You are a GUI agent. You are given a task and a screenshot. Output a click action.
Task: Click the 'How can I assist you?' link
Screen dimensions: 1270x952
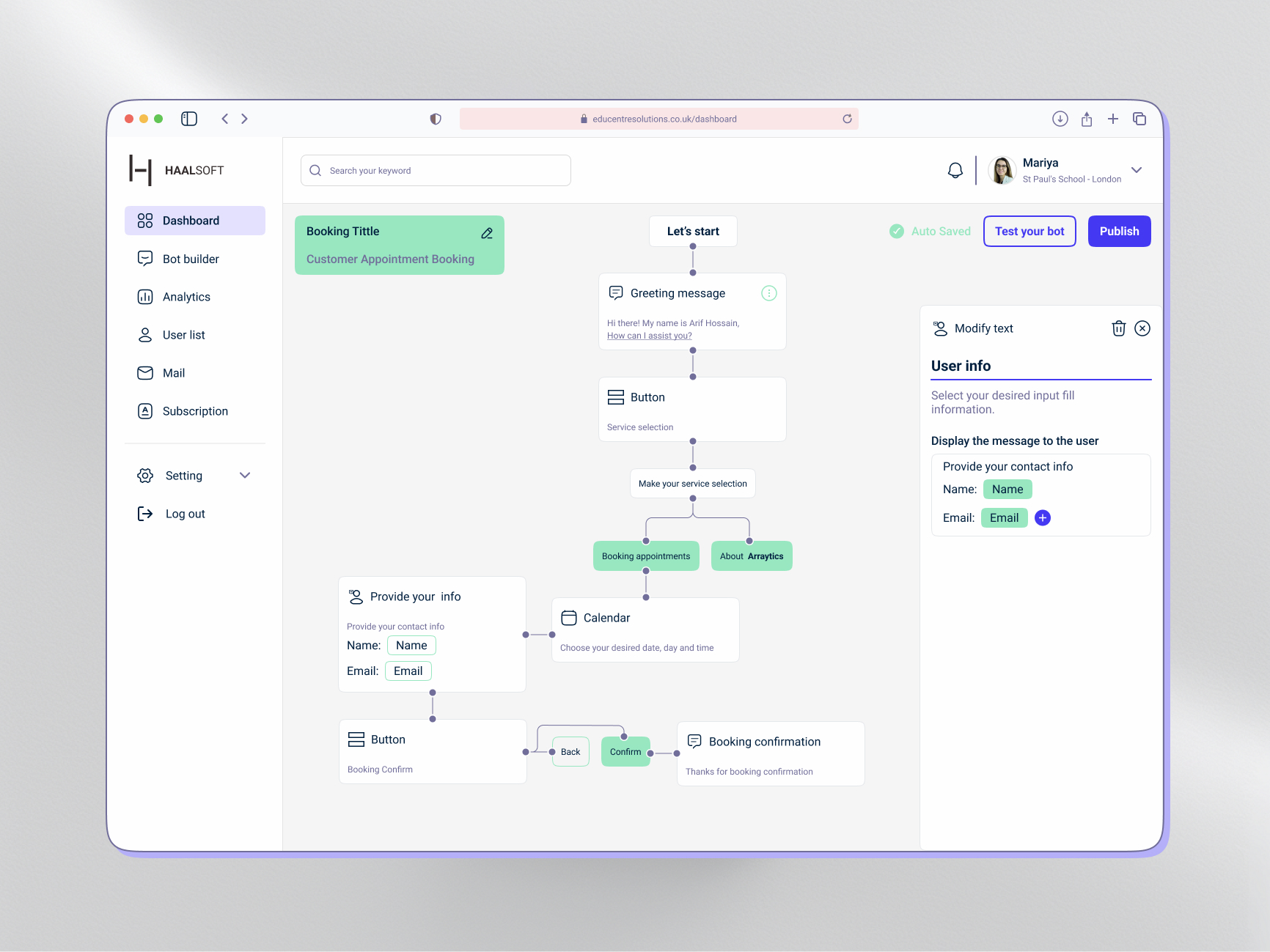(649, 336)
